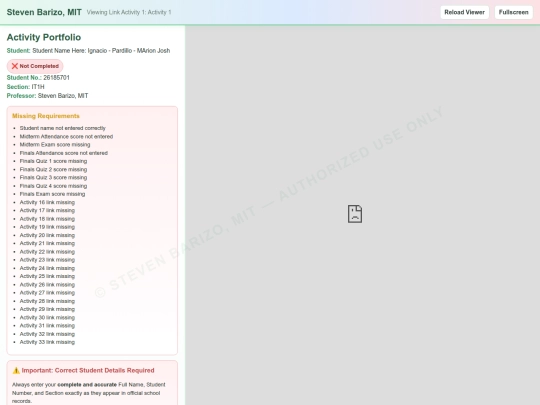Click the Student Name Here line

click(88, 51)
